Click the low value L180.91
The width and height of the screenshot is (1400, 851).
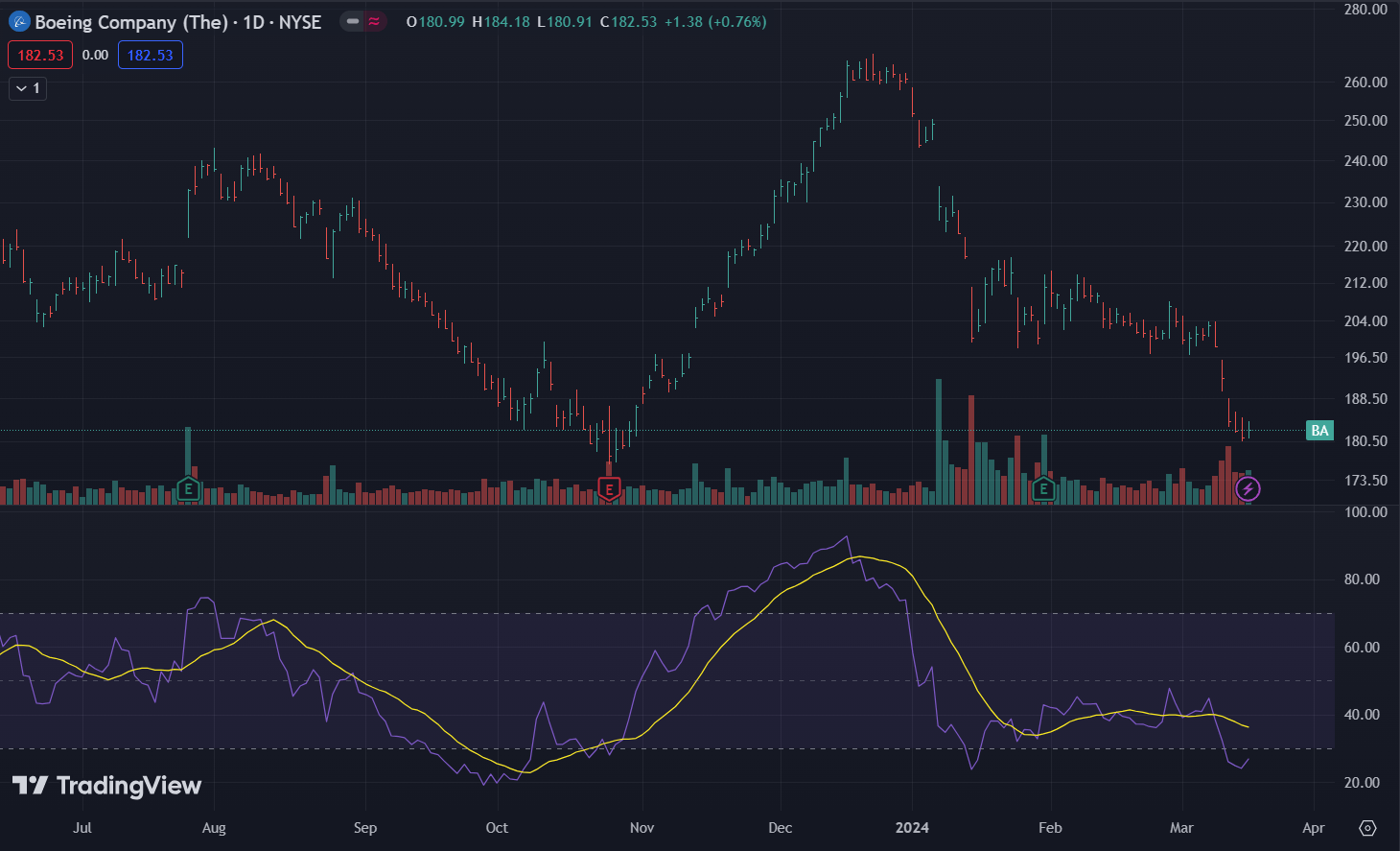[564, 21]
